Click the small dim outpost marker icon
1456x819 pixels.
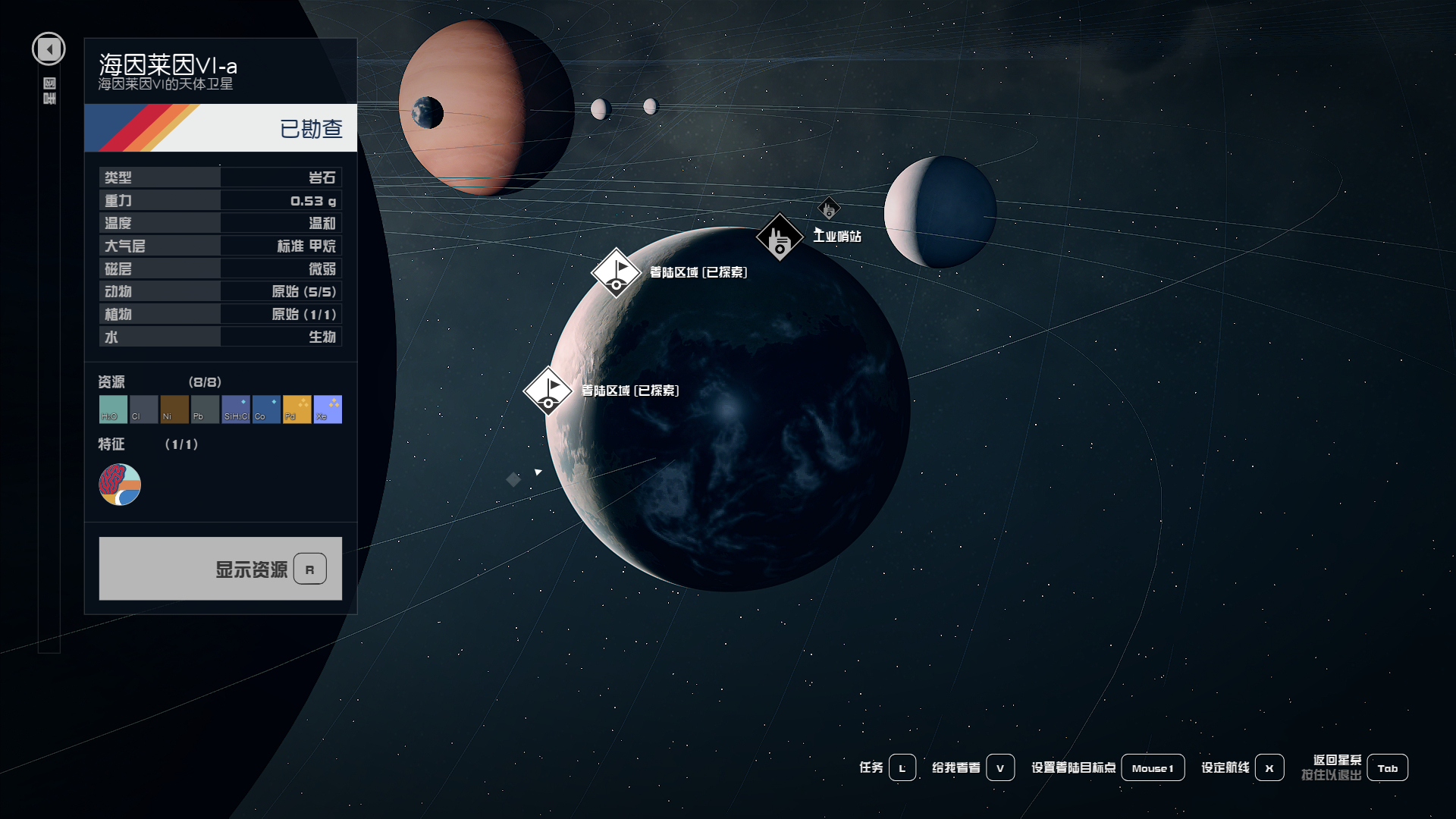click(829, 208)
